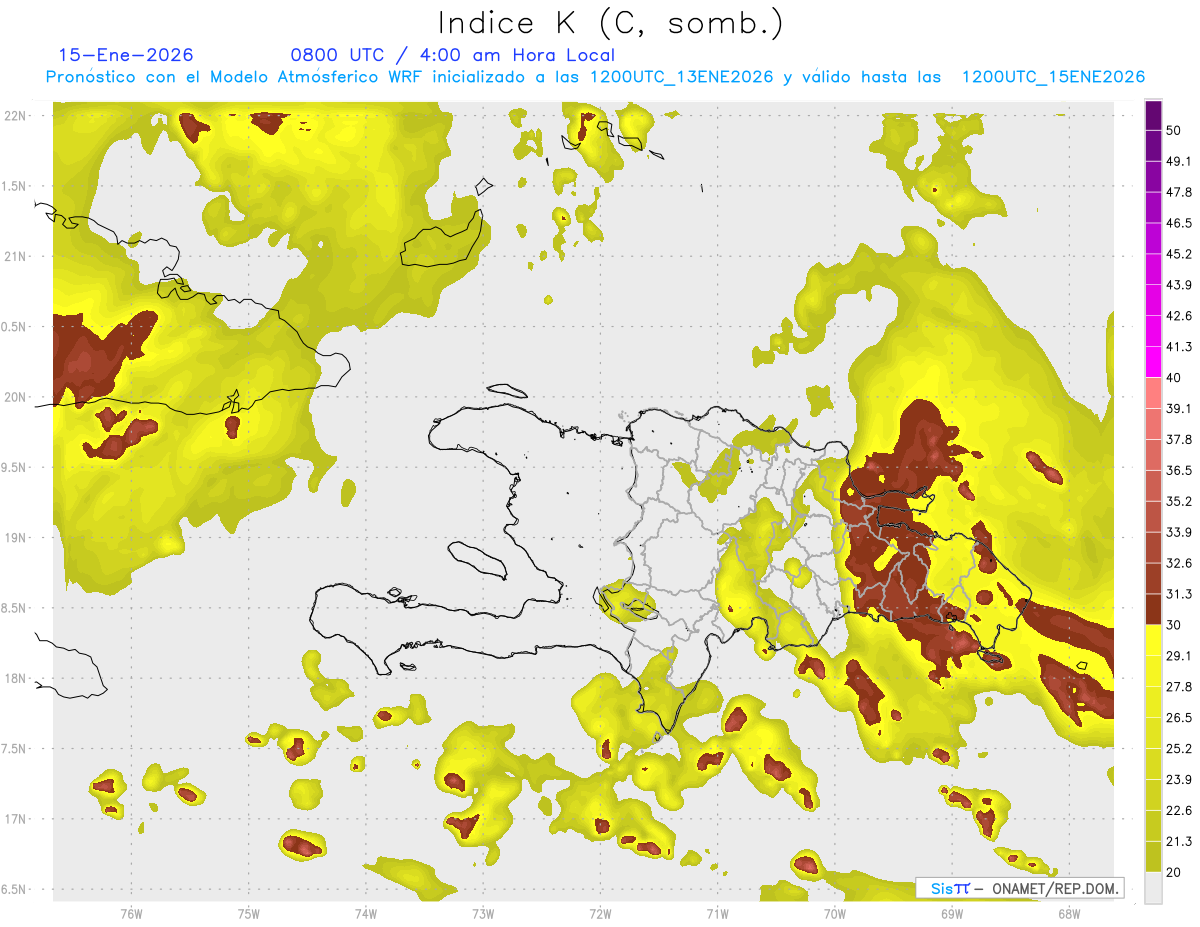Click the longitude label "69W"

[951, 913]
